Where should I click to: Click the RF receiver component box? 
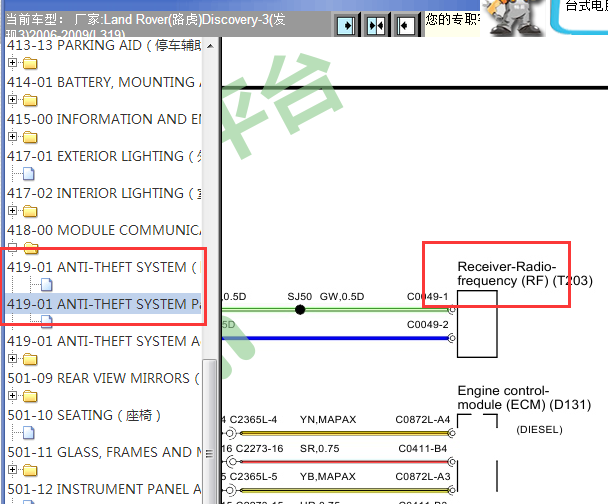tap(477, 324)
